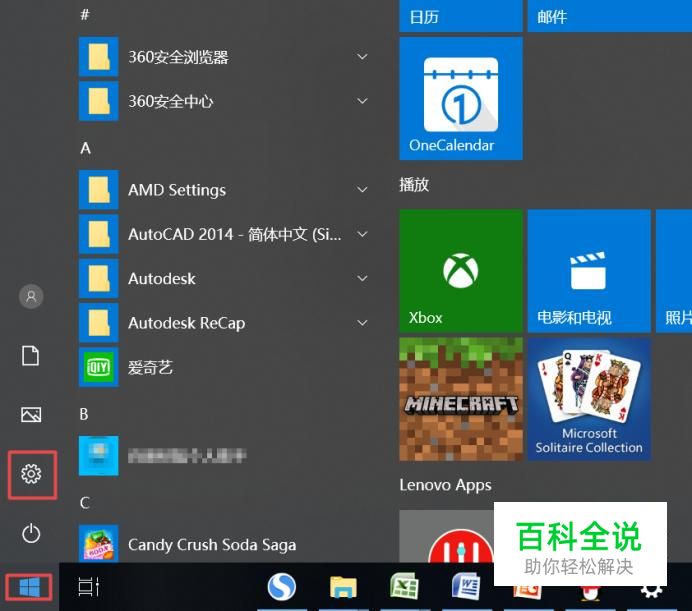Click the 播放 group title
This screenshot has width=692, height=611.
point(414,185)
